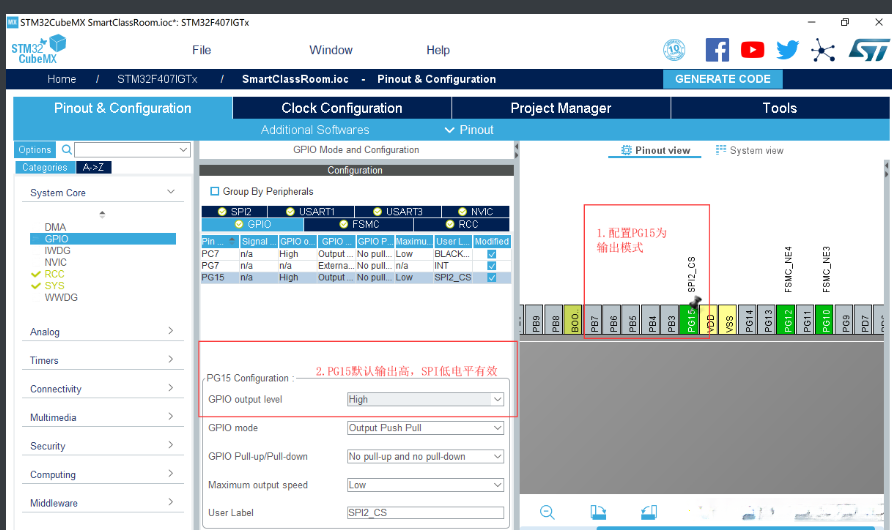Toggle Modified checkbox for PG15 row
Image resolution: width=892 pixels, height=530 pixels.
pyautogui.click(x=492, y=278)
